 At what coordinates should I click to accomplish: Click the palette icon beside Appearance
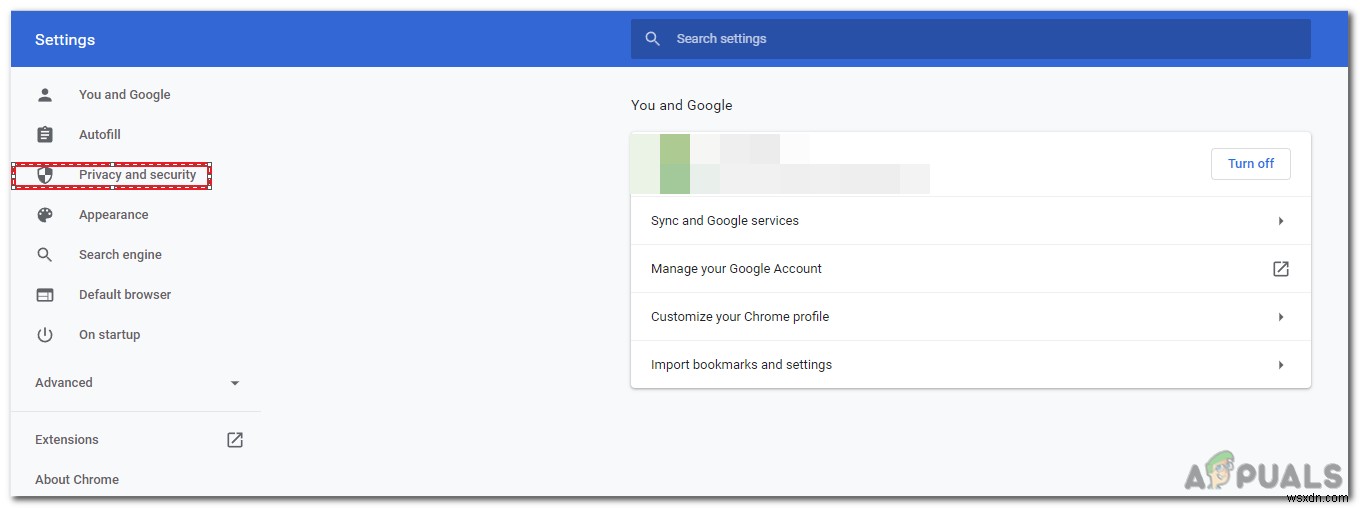[45, 215]
